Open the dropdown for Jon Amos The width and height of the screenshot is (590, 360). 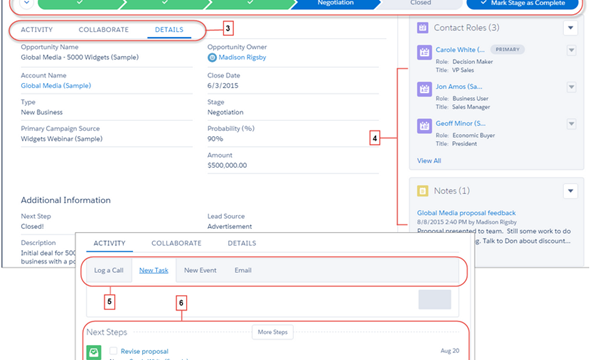[x=571, y=87]
